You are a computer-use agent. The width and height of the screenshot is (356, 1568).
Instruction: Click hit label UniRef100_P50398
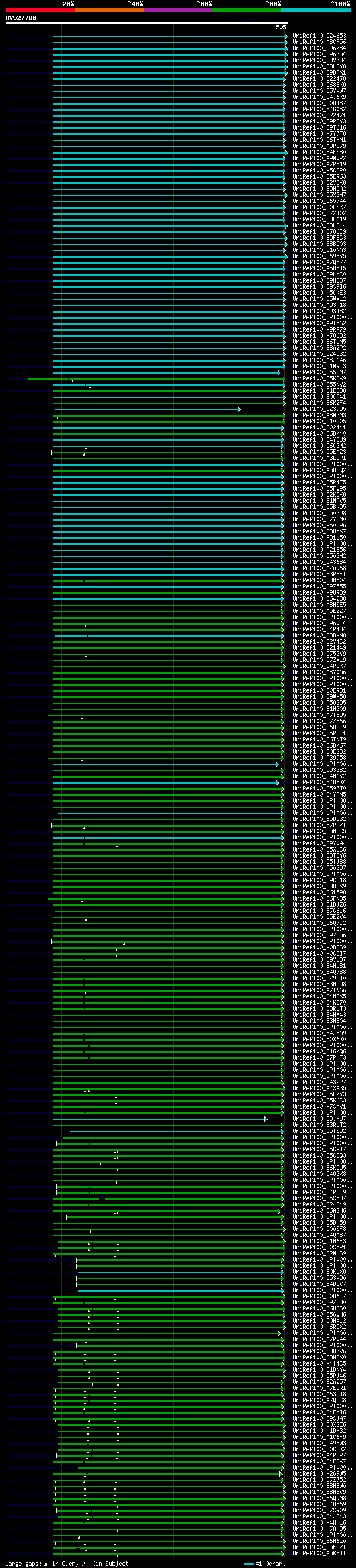point(319,513)
